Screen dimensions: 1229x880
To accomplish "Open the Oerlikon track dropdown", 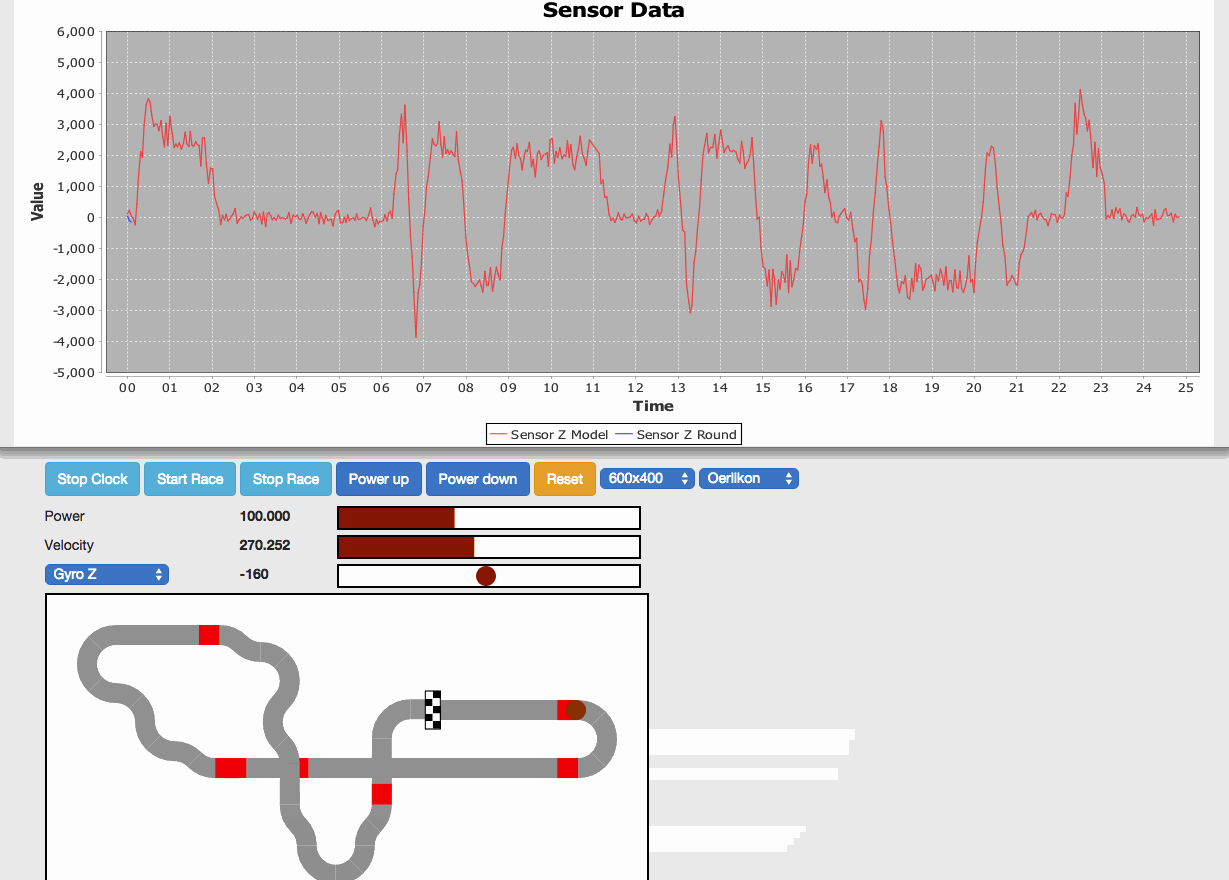I will pos(749,478).
